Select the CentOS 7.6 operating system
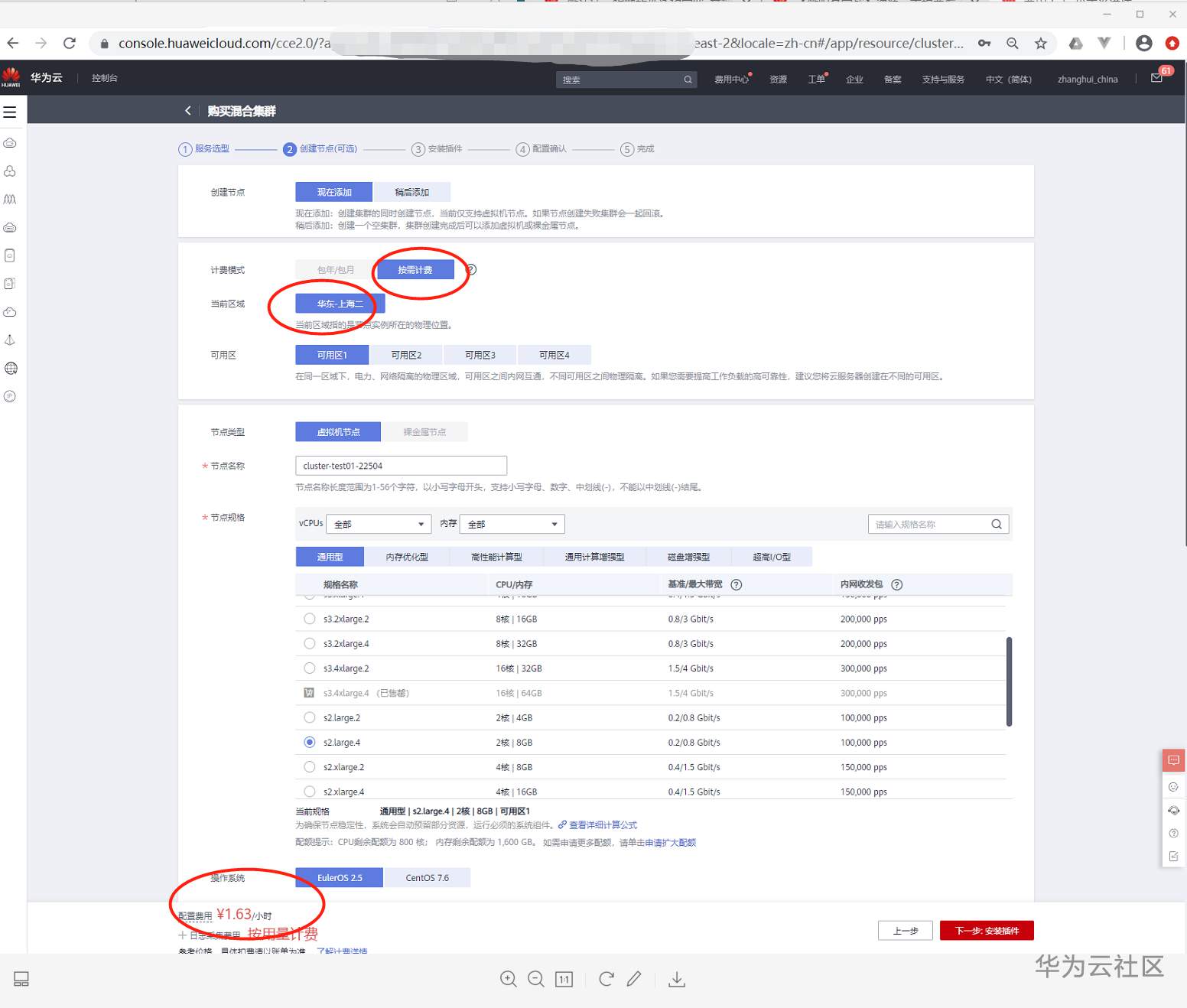The width and height of the screenshot is (1187, 1008). point(428,878)
